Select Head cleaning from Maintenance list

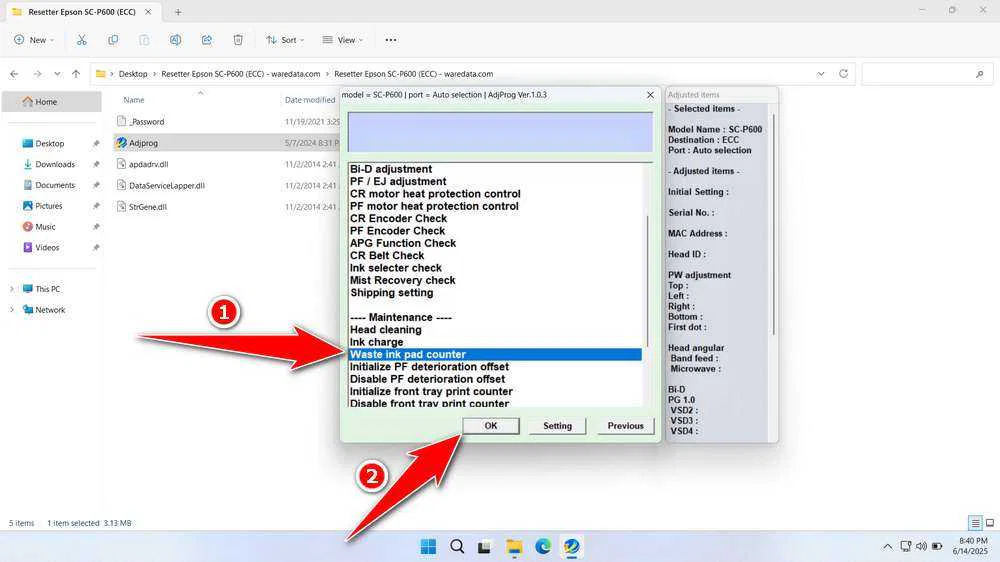[x=386, y=330]
